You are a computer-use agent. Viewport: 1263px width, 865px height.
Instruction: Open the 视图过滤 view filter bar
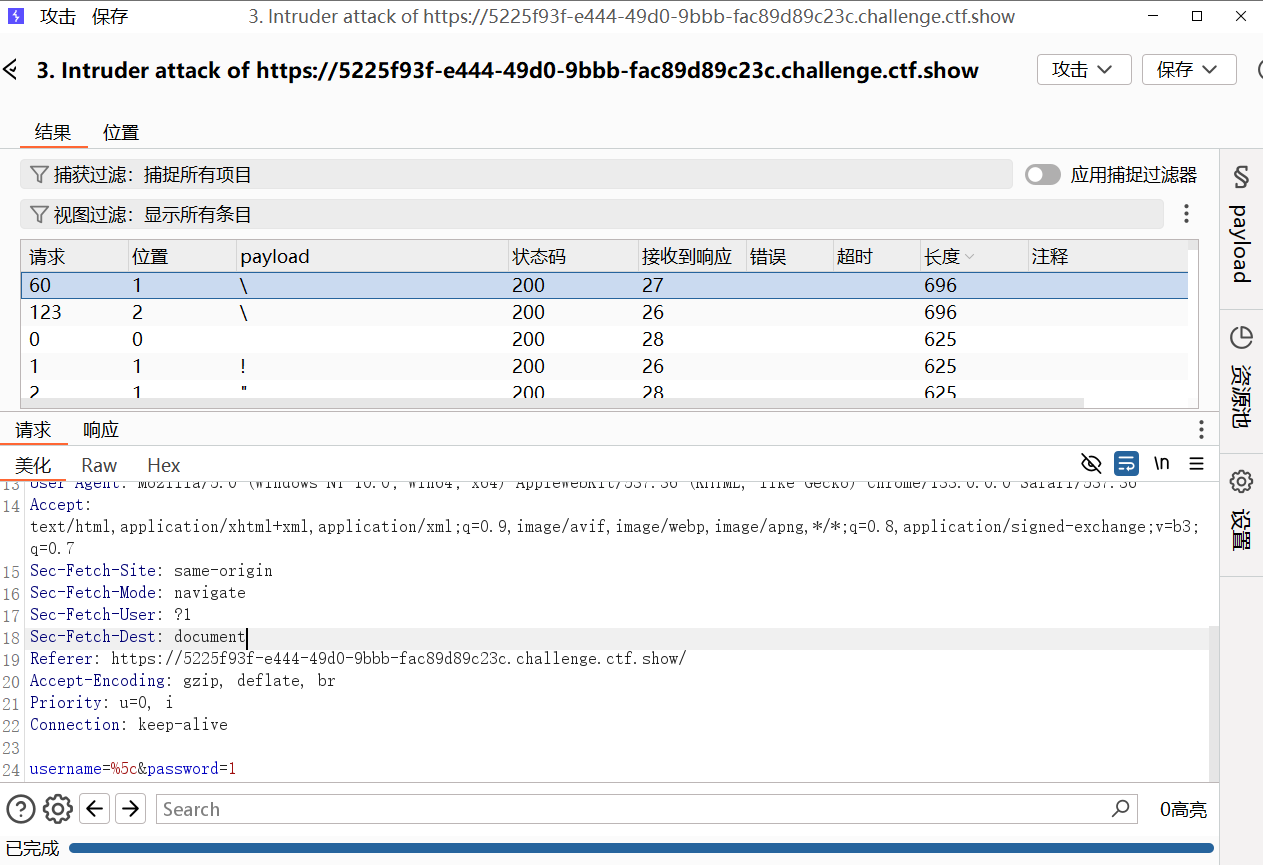tap(590, 215)
